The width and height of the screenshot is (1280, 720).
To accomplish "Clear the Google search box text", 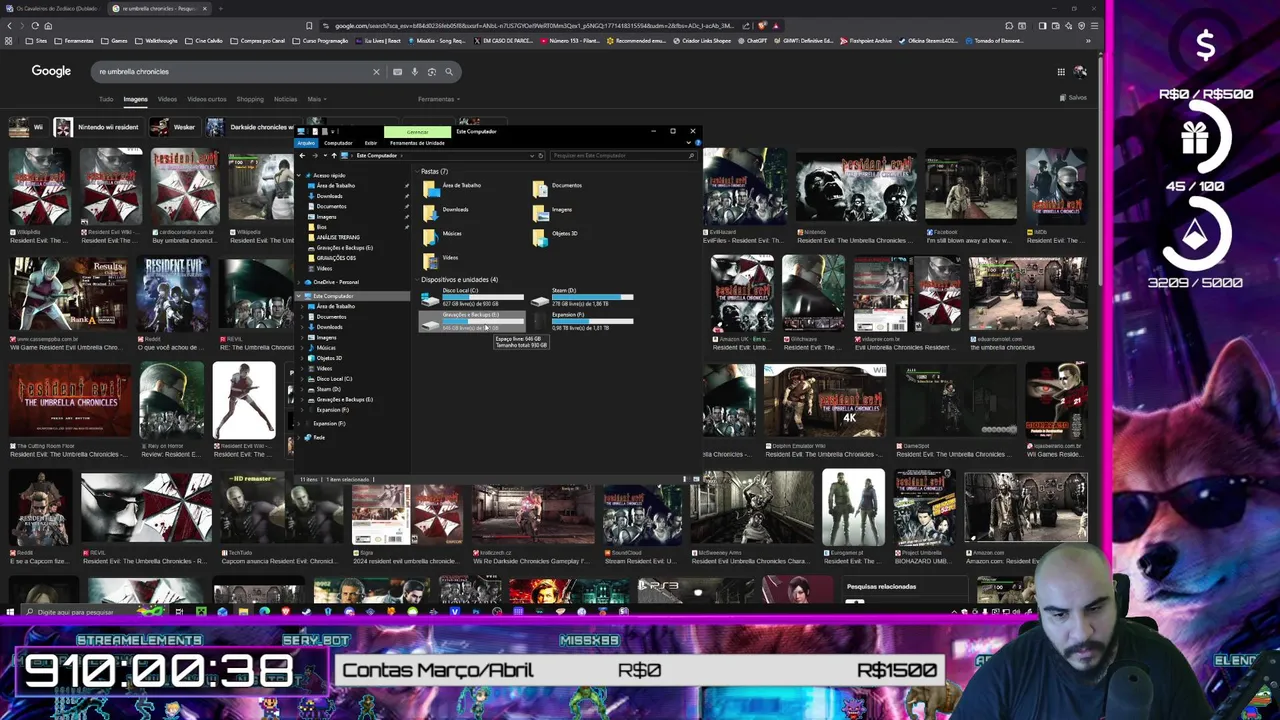I will (x=376, y=72).
